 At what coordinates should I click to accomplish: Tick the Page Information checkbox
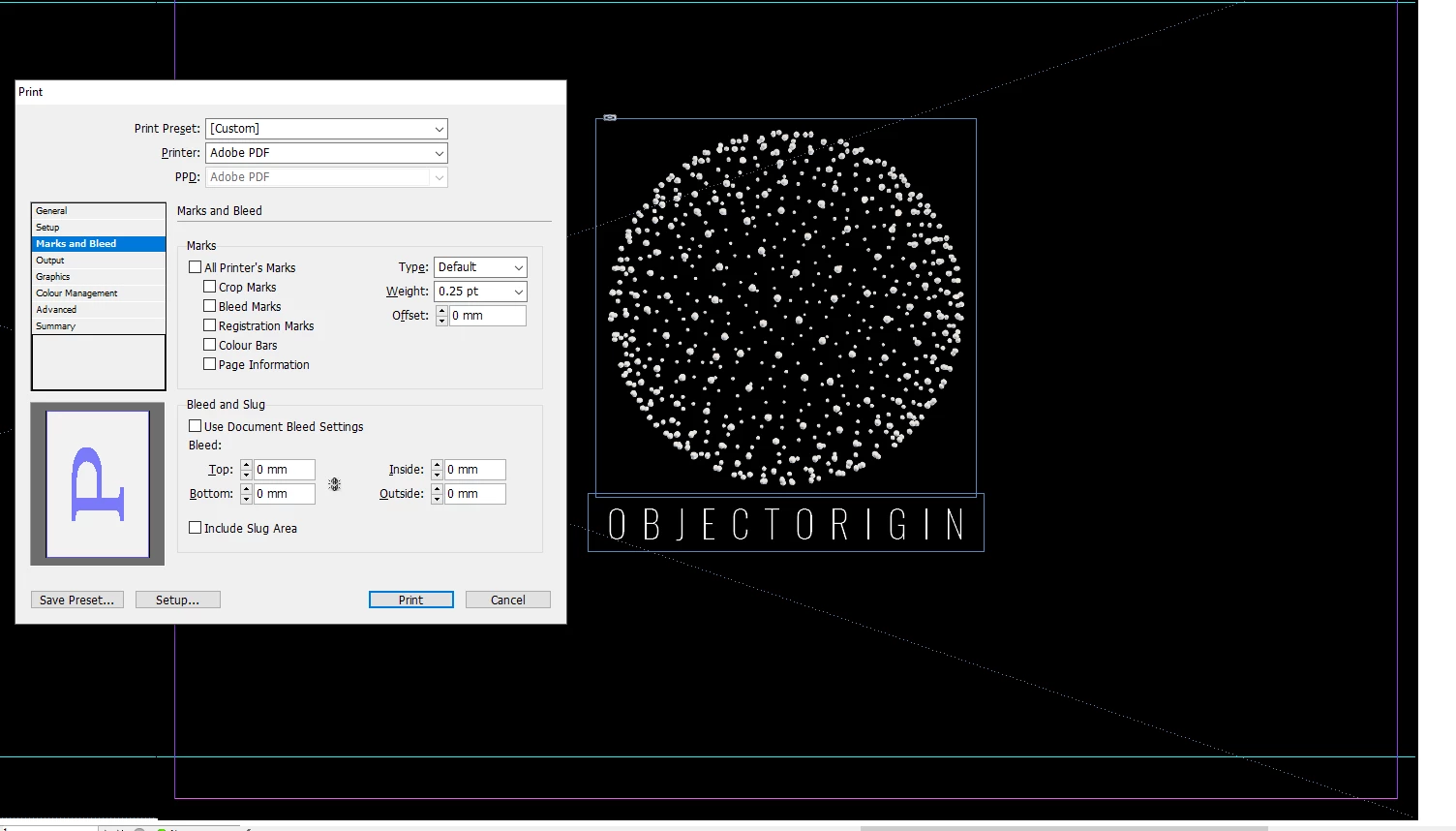(209, 364)
